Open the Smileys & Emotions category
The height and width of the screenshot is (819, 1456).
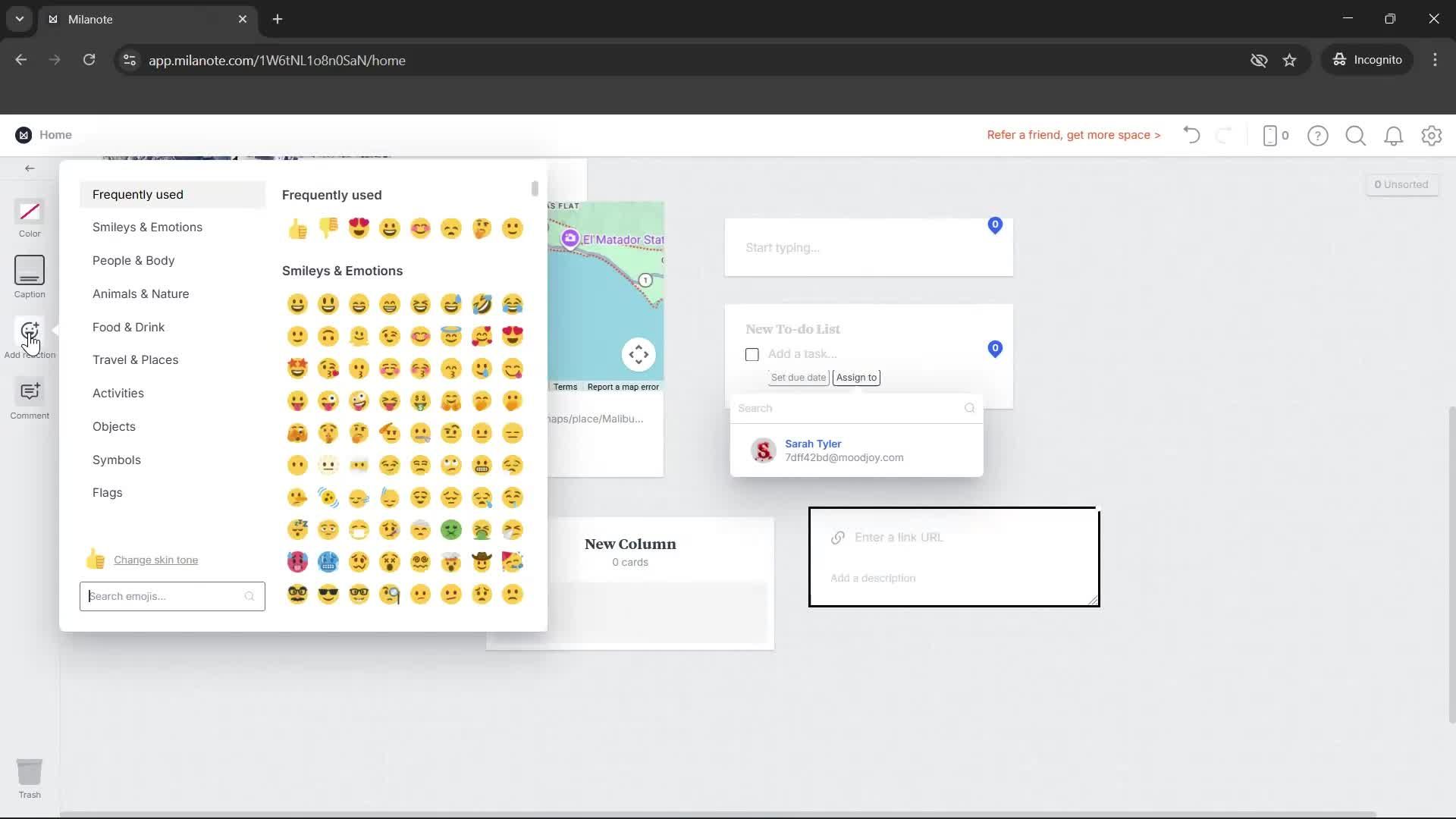click(x=147, y=226)
